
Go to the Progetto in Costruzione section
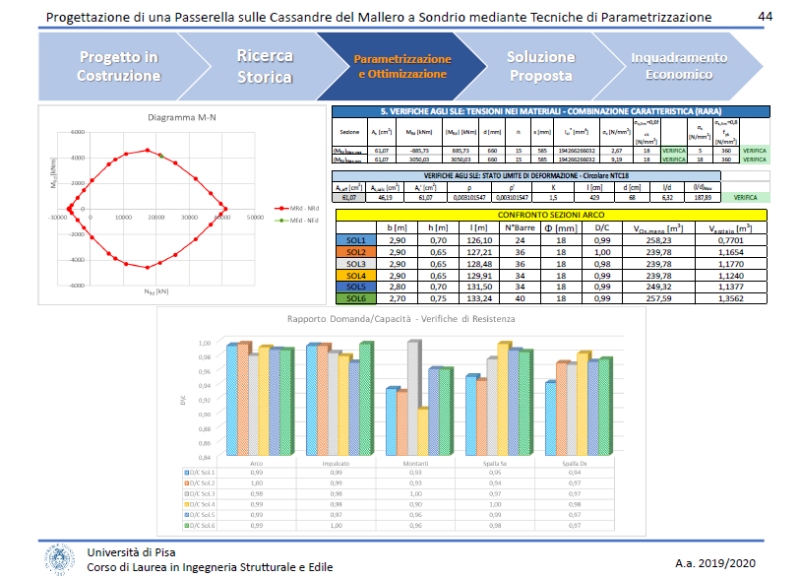pos(118,66)
